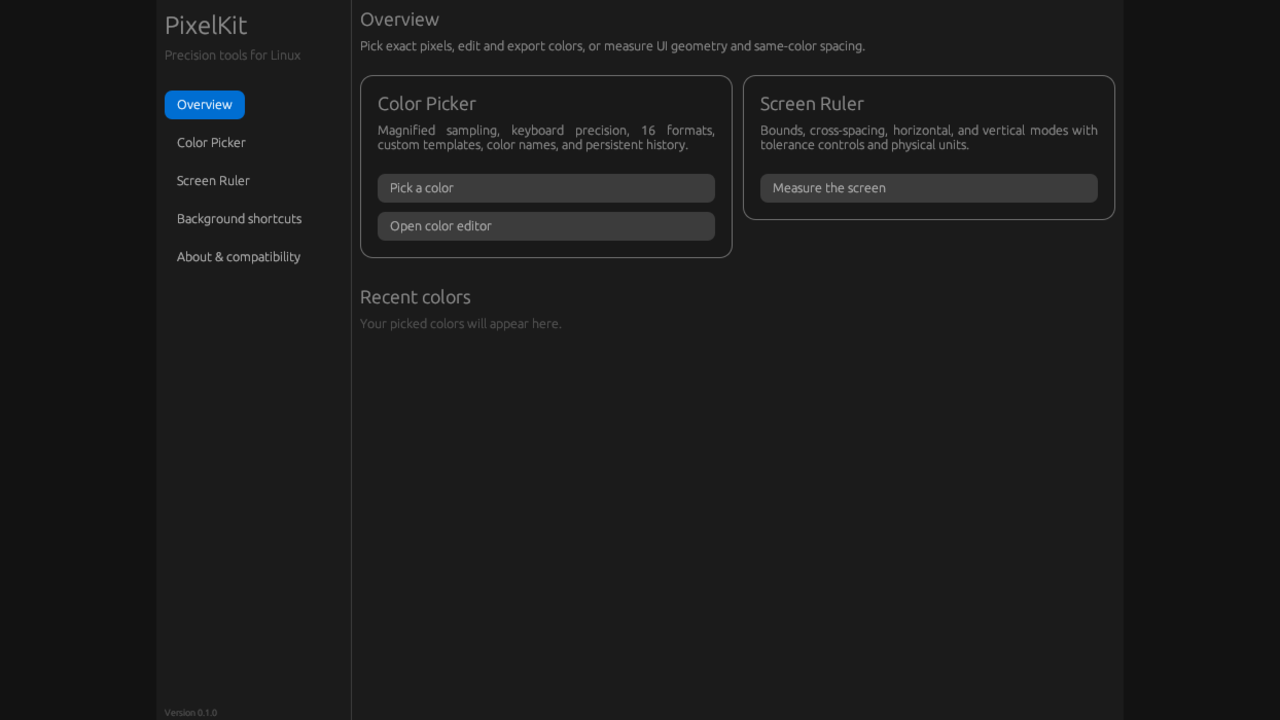Click the PixelKit app title
Viewport: 1280px width, 720px height.
pos(206,25)
